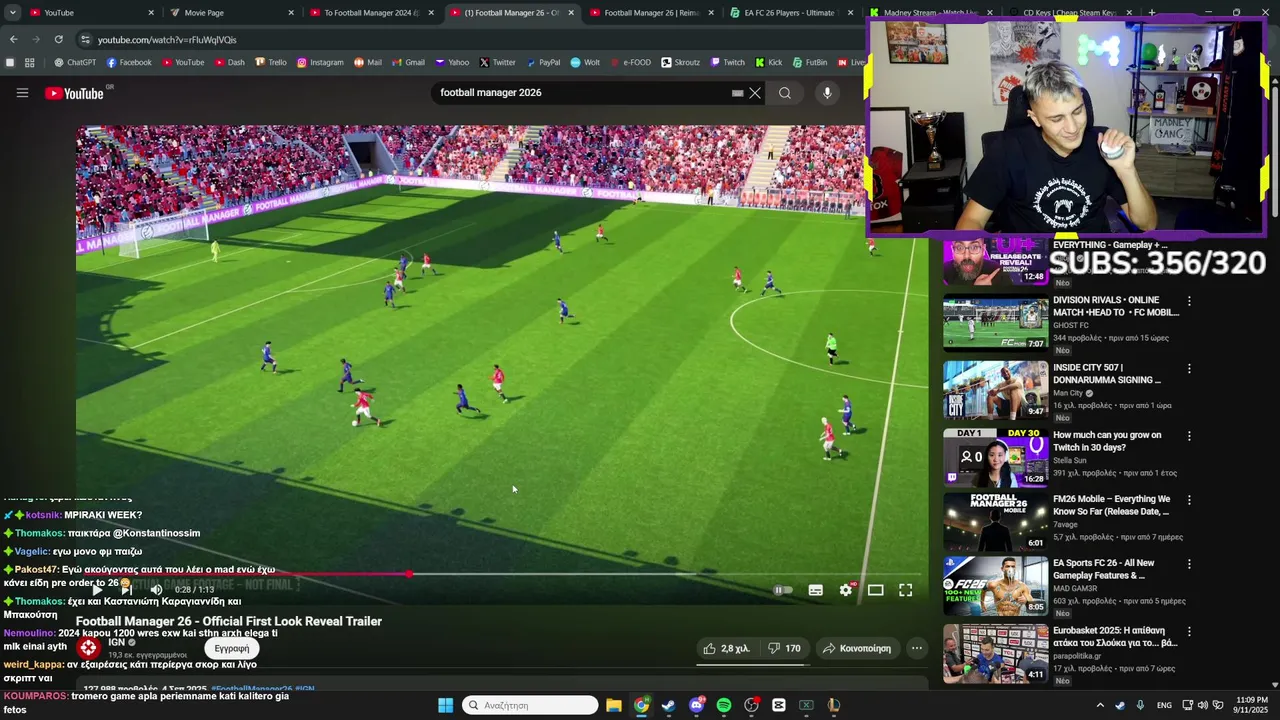Play the video with the play button

click(x=97, y=590)
